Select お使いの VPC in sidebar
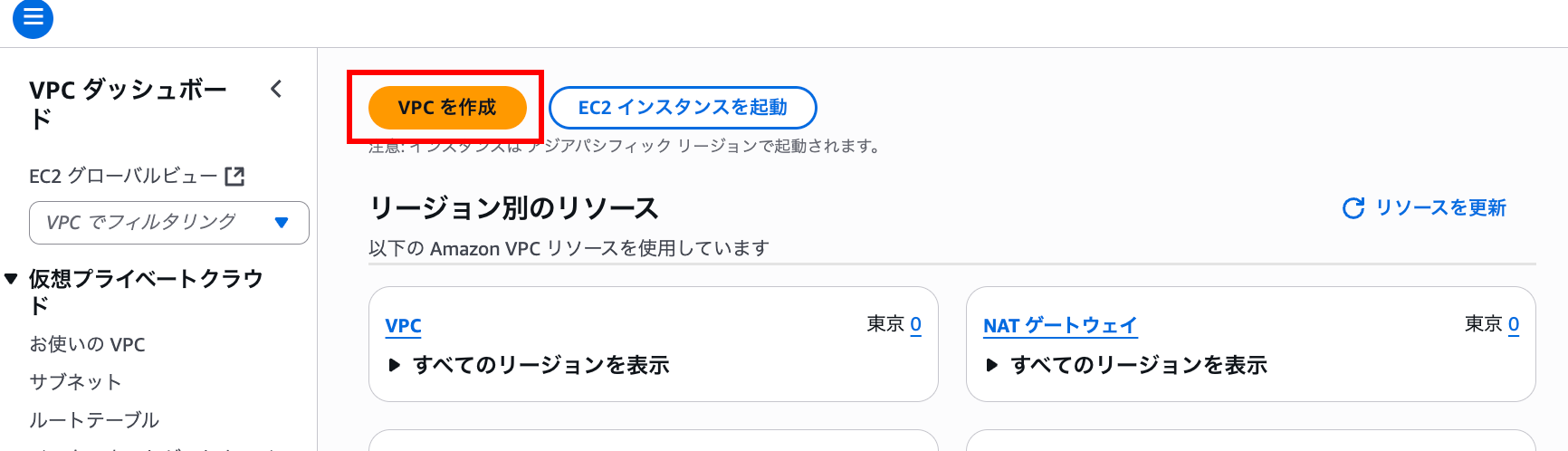 tap(88, 344)
